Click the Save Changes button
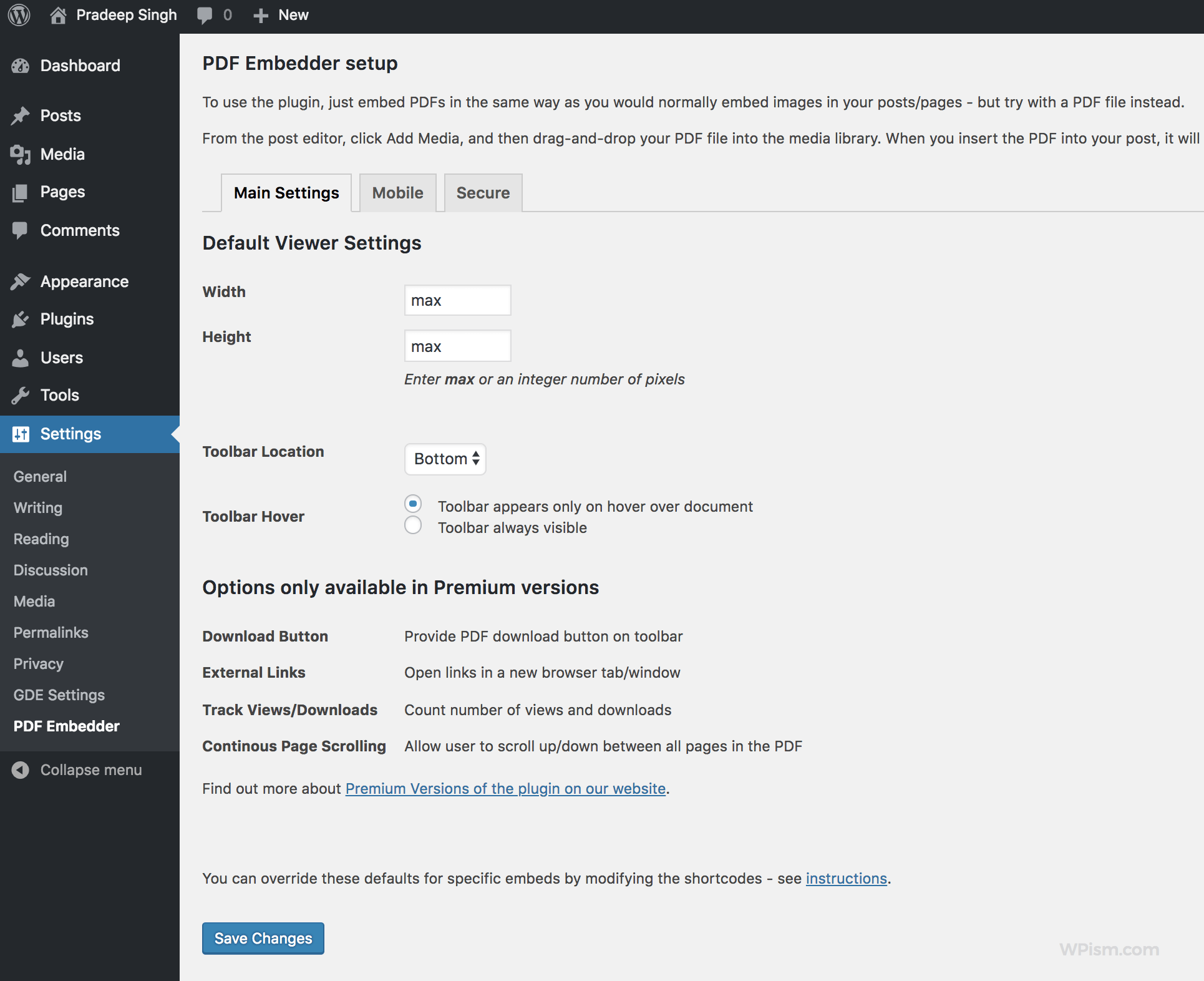The height and width of the screenshot is (981, 1204). (263, 939)
